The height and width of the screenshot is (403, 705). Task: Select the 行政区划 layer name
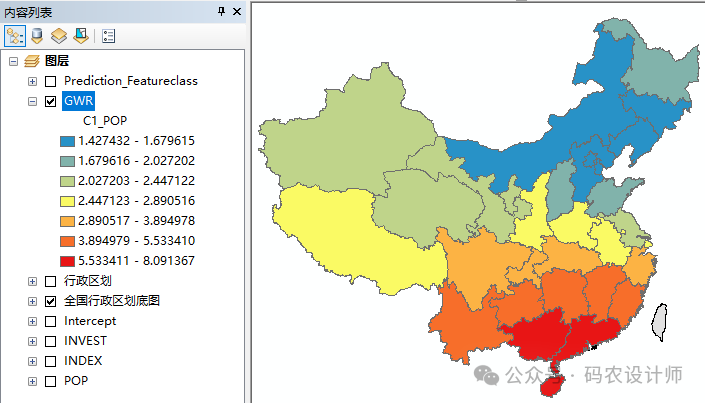point(88,281)
